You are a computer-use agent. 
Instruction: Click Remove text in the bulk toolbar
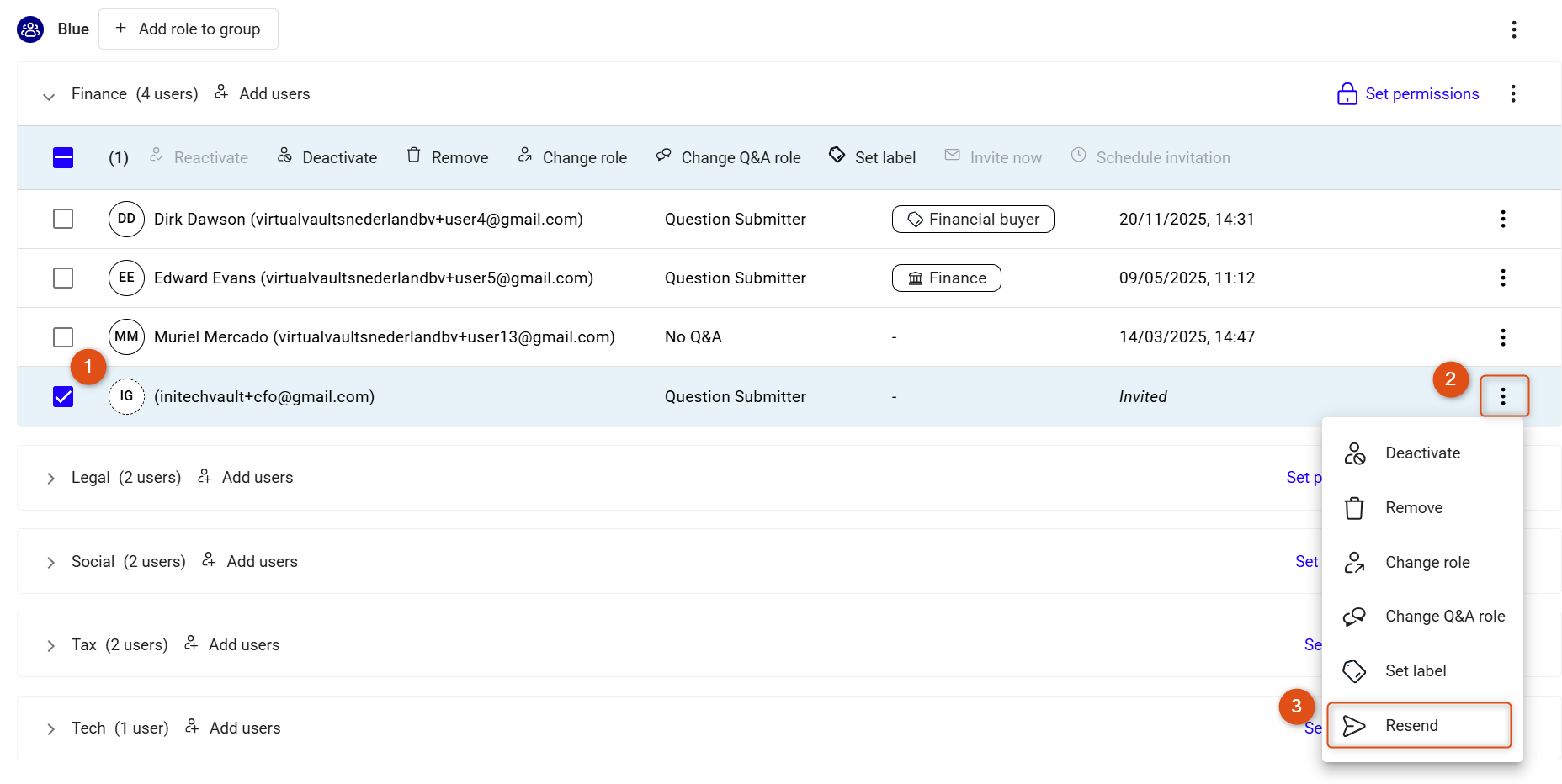tap(460, 157)
